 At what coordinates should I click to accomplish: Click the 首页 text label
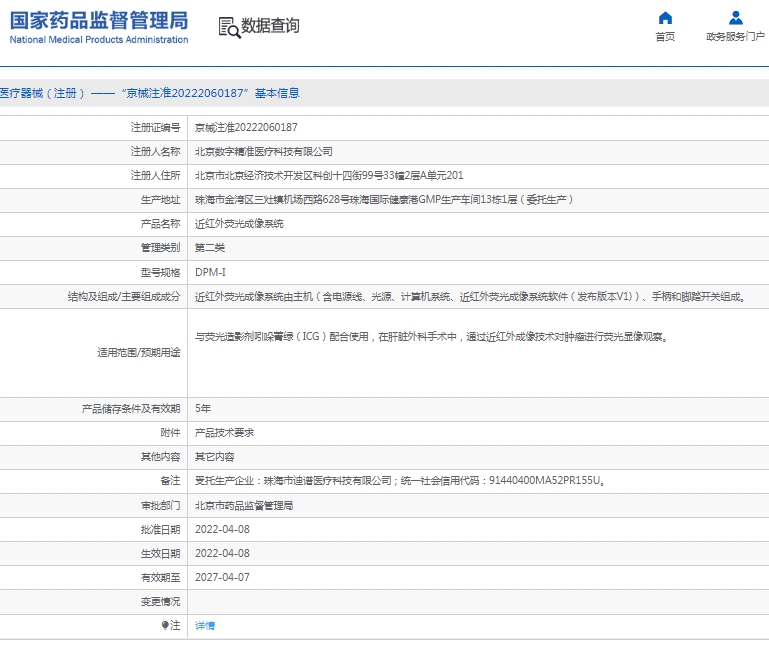click(x=665, y=36)
